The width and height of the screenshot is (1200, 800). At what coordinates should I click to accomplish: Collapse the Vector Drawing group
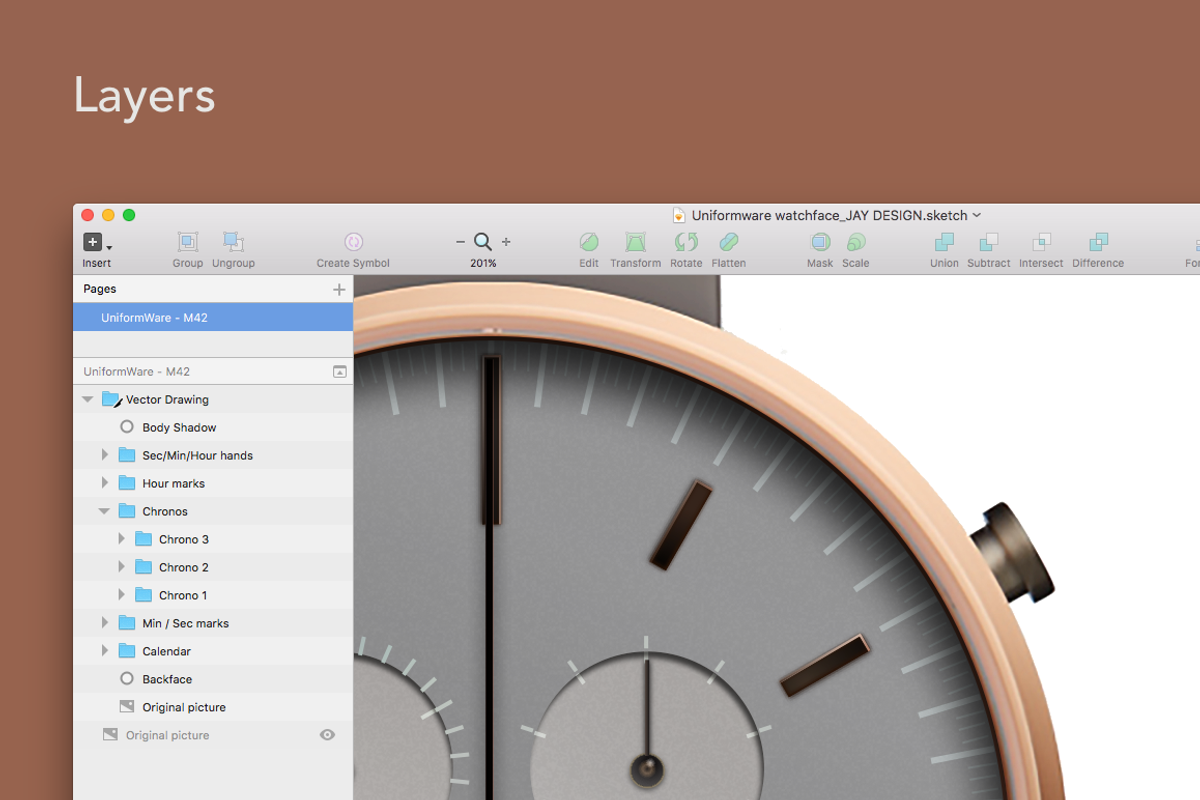pyautogui.click(x=87, y=399)
